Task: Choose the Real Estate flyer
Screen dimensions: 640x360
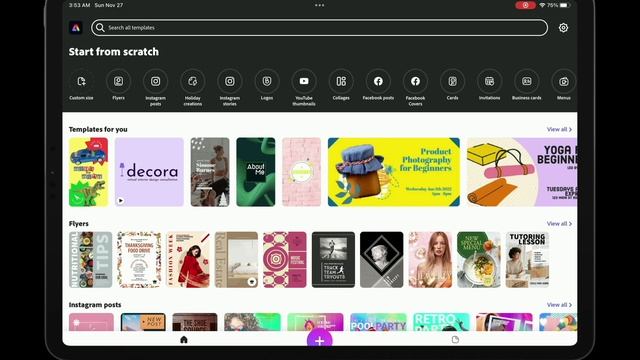Action: 236,260
